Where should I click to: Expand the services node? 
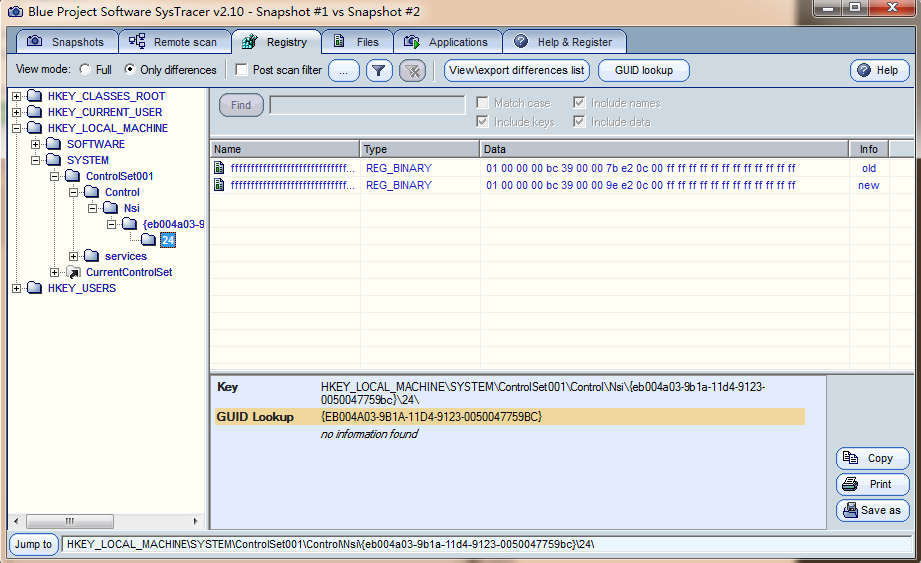pos(73,257)
